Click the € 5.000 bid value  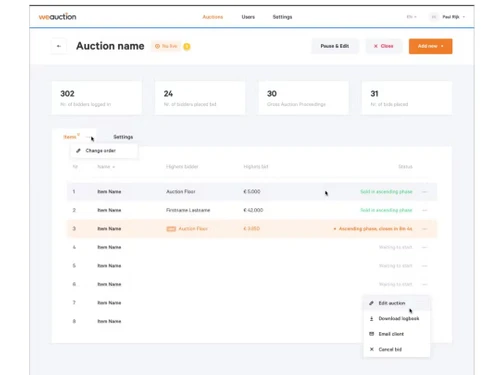[x=252, y=192]
